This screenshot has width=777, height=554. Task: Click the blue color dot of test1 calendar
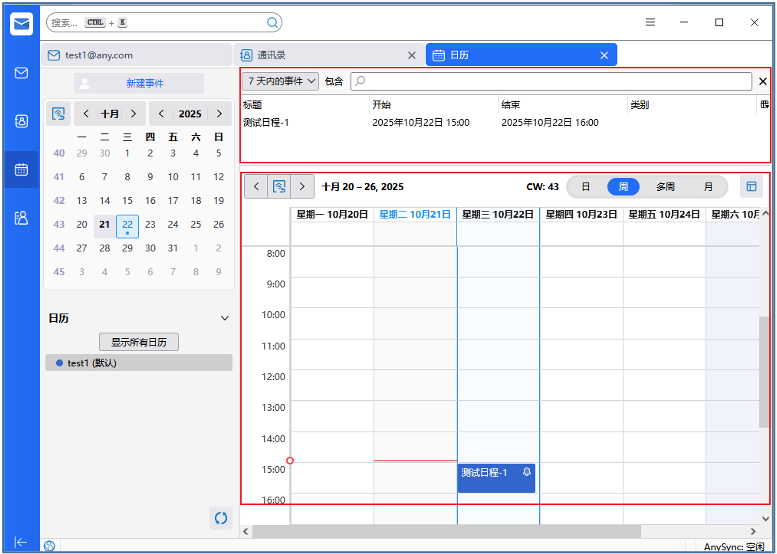(59, 363)
